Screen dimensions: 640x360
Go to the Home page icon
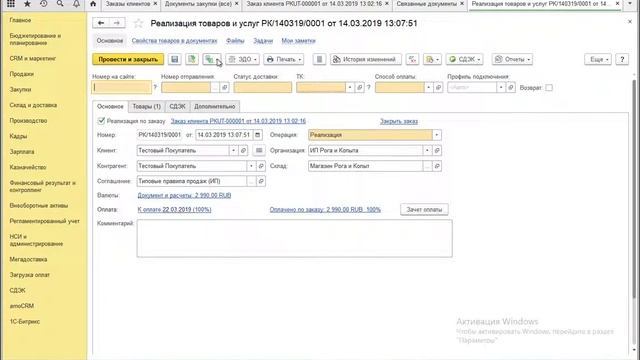coord(93,4)
